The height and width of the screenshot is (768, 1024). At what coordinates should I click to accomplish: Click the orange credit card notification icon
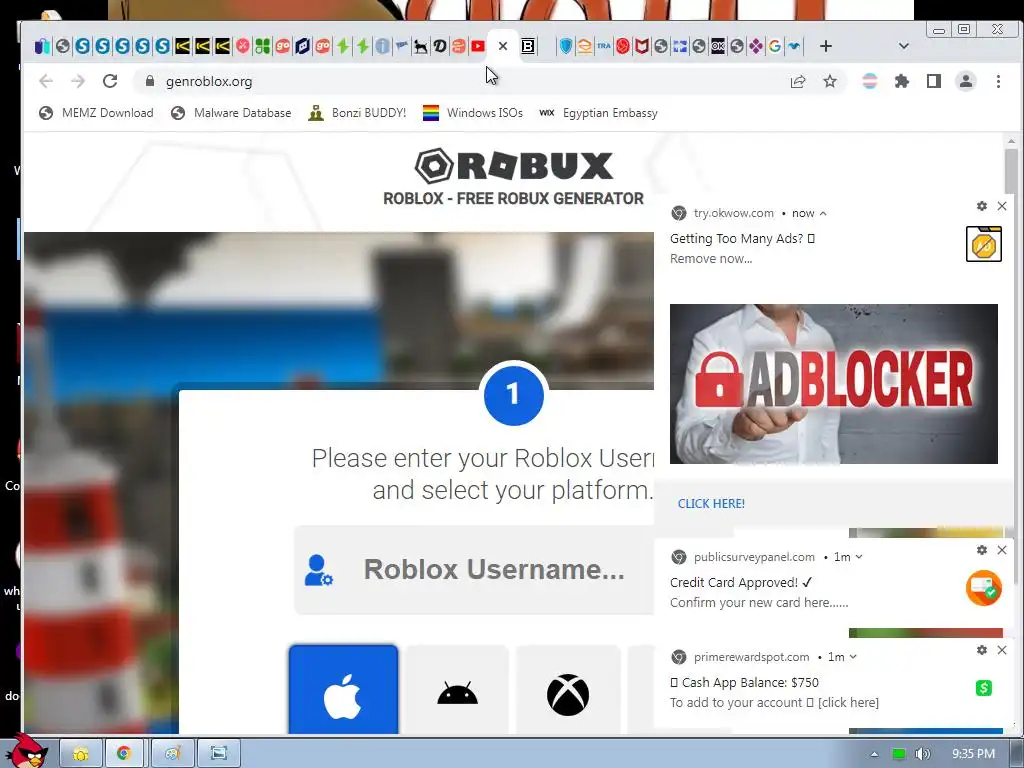984,588
